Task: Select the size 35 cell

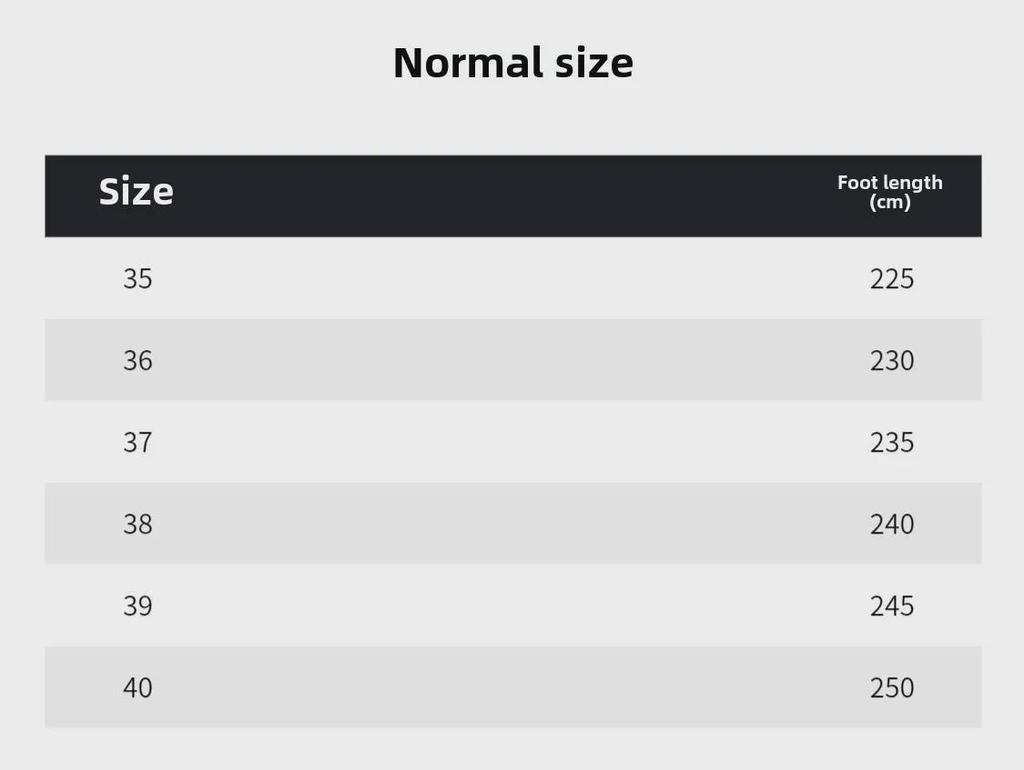Action: [138, 278]
